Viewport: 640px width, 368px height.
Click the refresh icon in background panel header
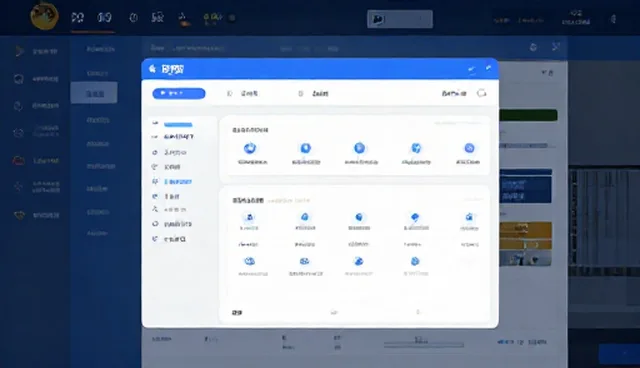(x=533, y=47)
